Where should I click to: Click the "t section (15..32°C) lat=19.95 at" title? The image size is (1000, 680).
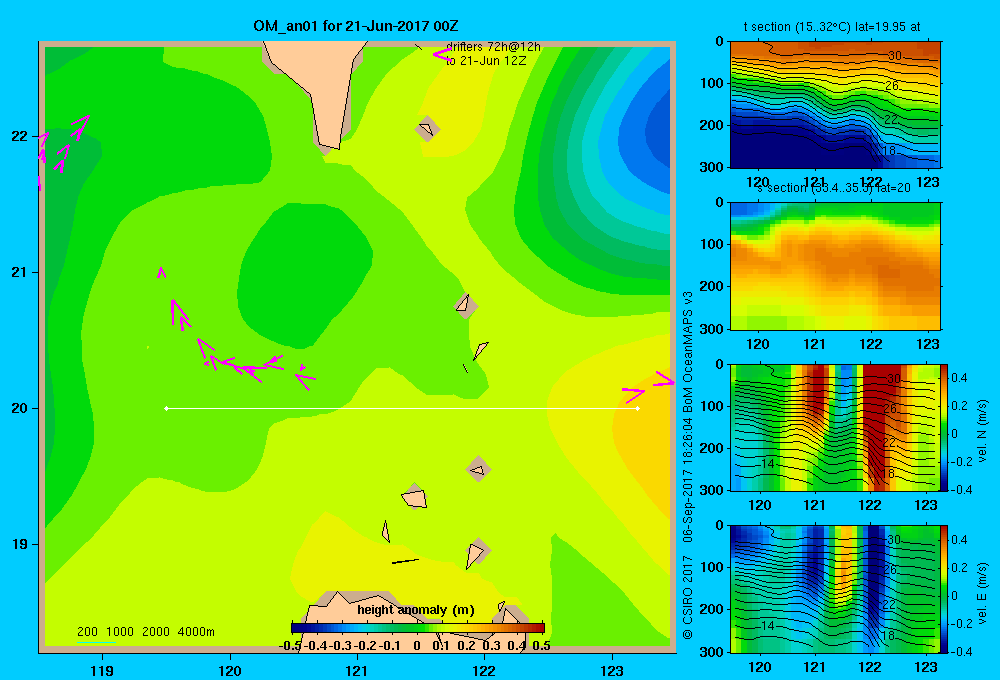tap(832, 27)
